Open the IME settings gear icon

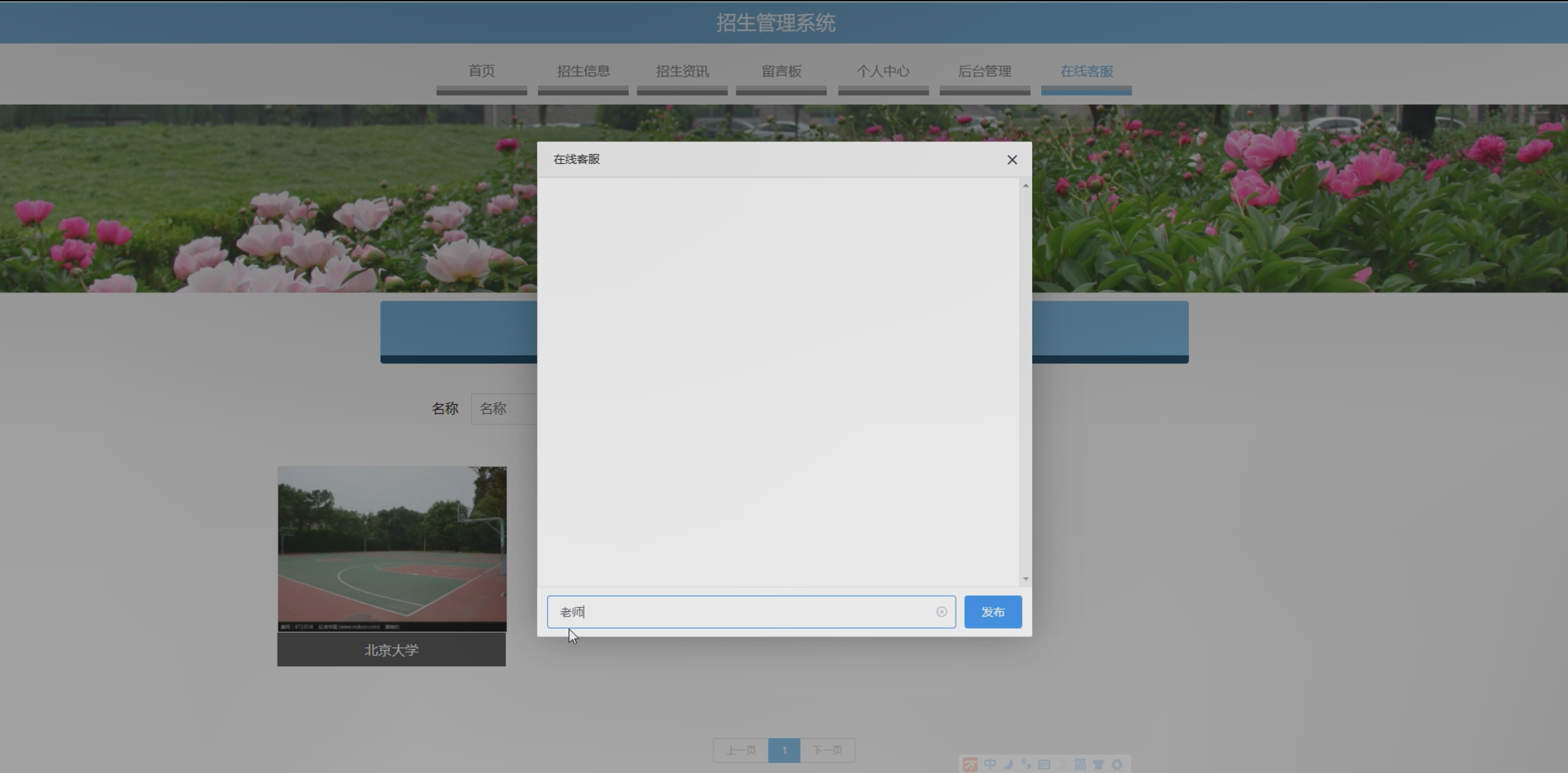1117,765
